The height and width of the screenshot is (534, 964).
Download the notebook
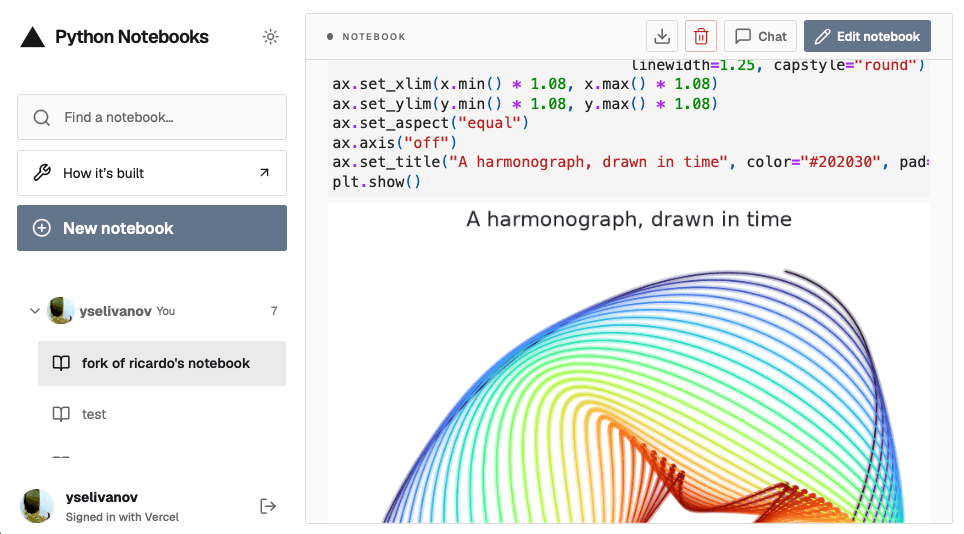(662, 36)
